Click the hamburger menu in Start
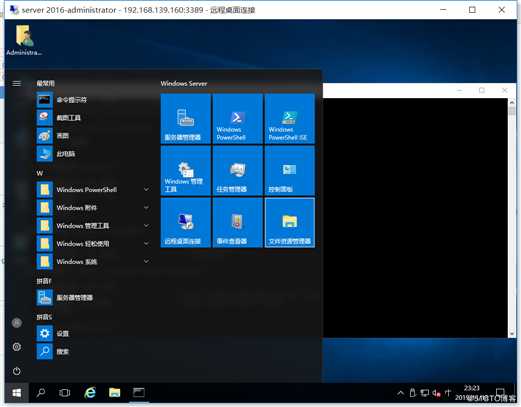Screen dimensions: 521x407 click(17, 83)
